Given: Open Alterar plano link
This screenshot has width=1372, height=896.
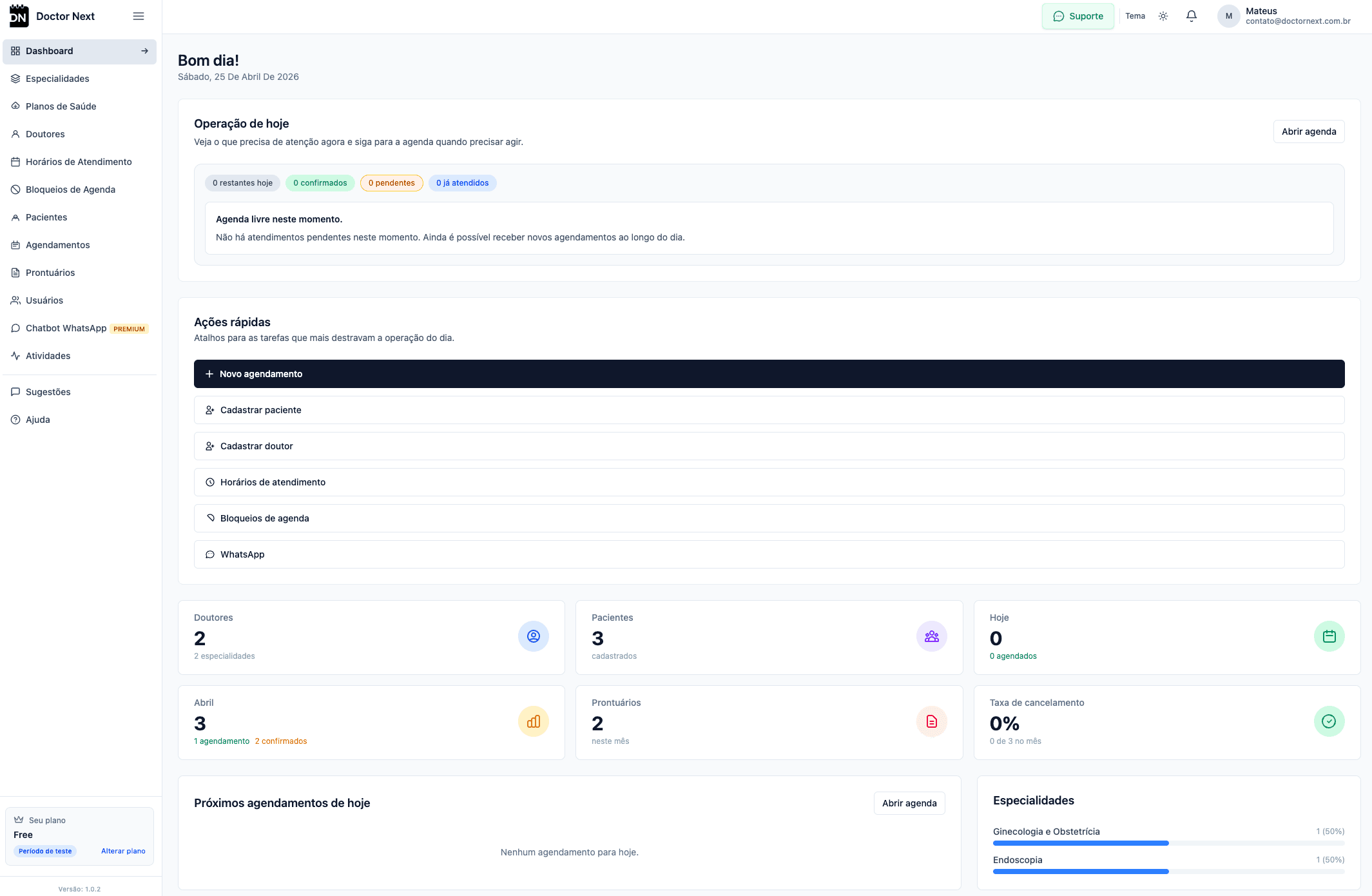Looking at the screenshot, I should point(123,851).
